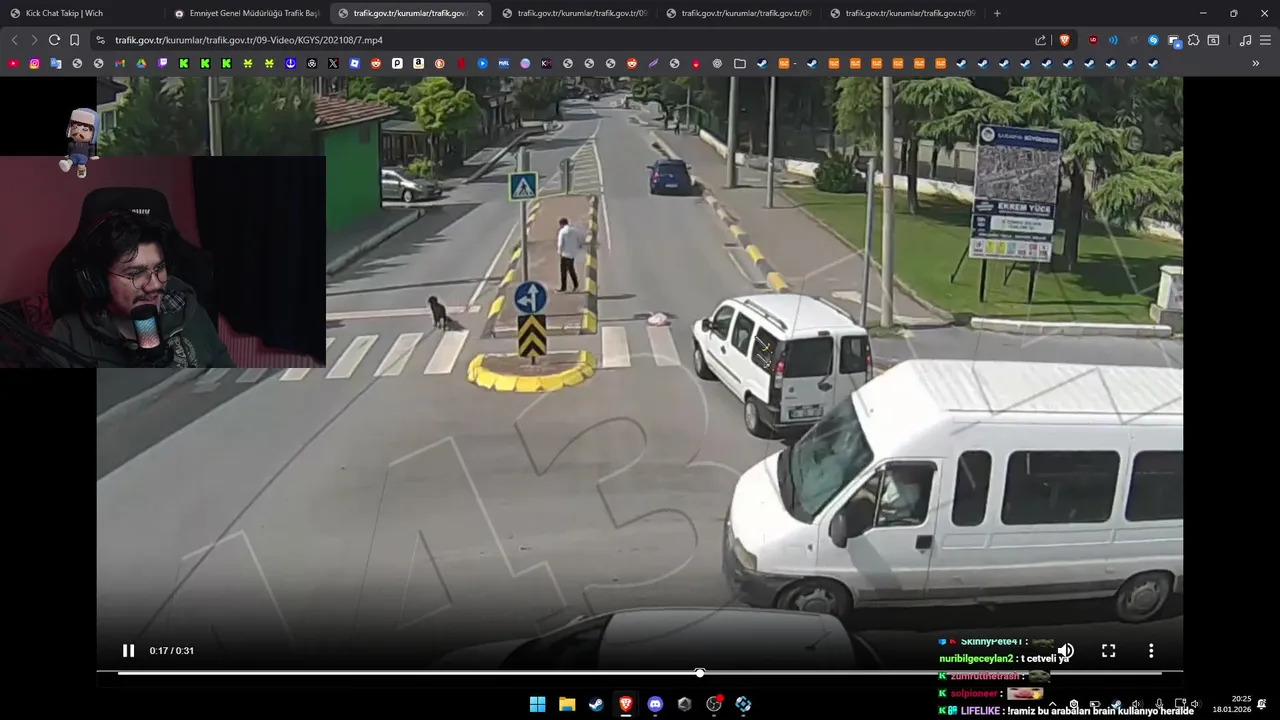Viewport: 1280px width, 720px height.
Task: Close the active trafik.gov.tr tab
Action: [480, 13]
